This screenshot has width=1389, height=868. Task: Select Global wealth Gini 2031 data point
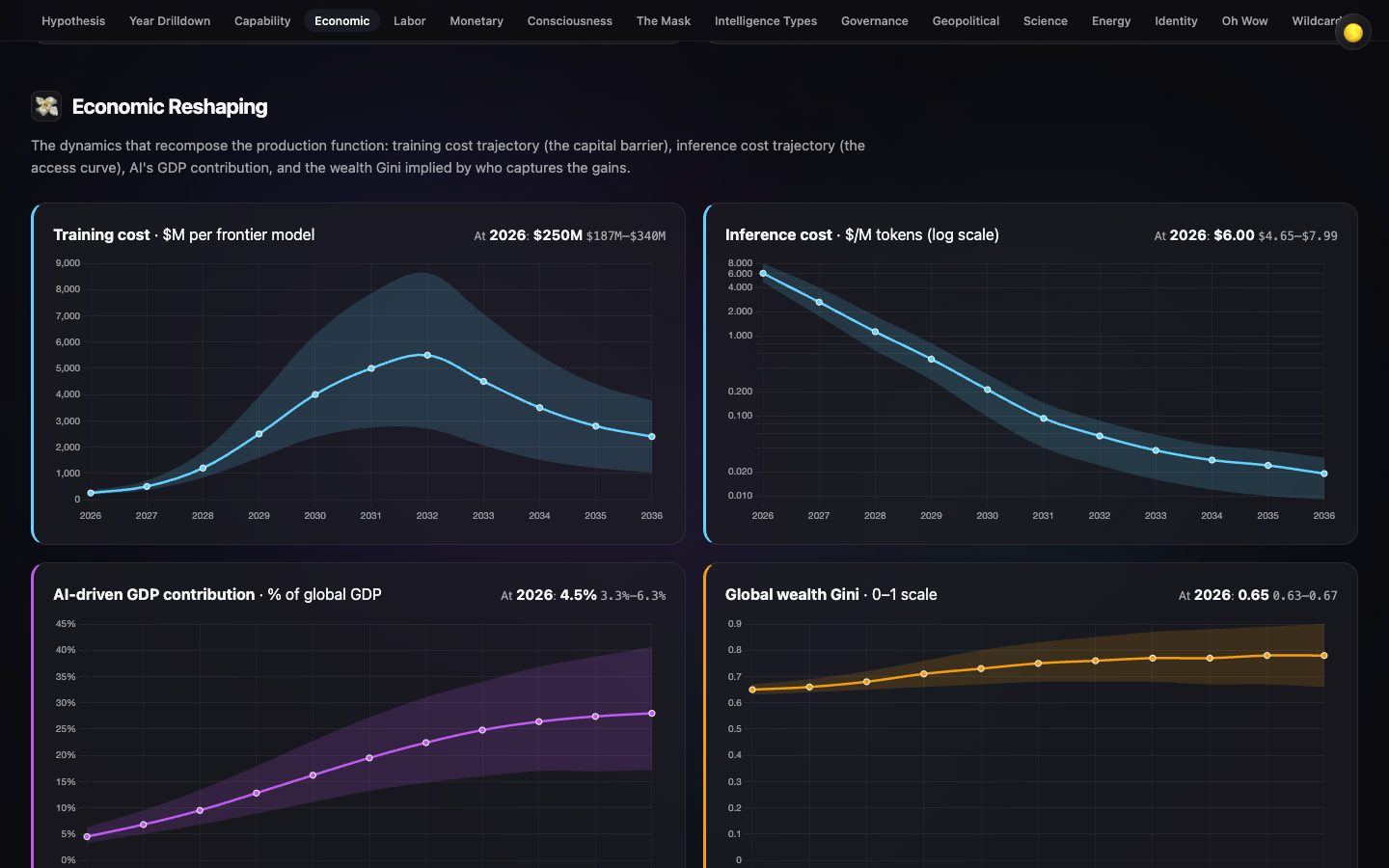click(x=1038, y=664)
